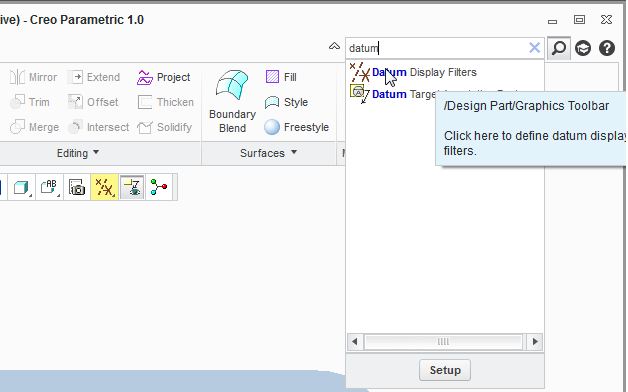
Task: Open the Boundary Blend tool
Action: (232, 102)
